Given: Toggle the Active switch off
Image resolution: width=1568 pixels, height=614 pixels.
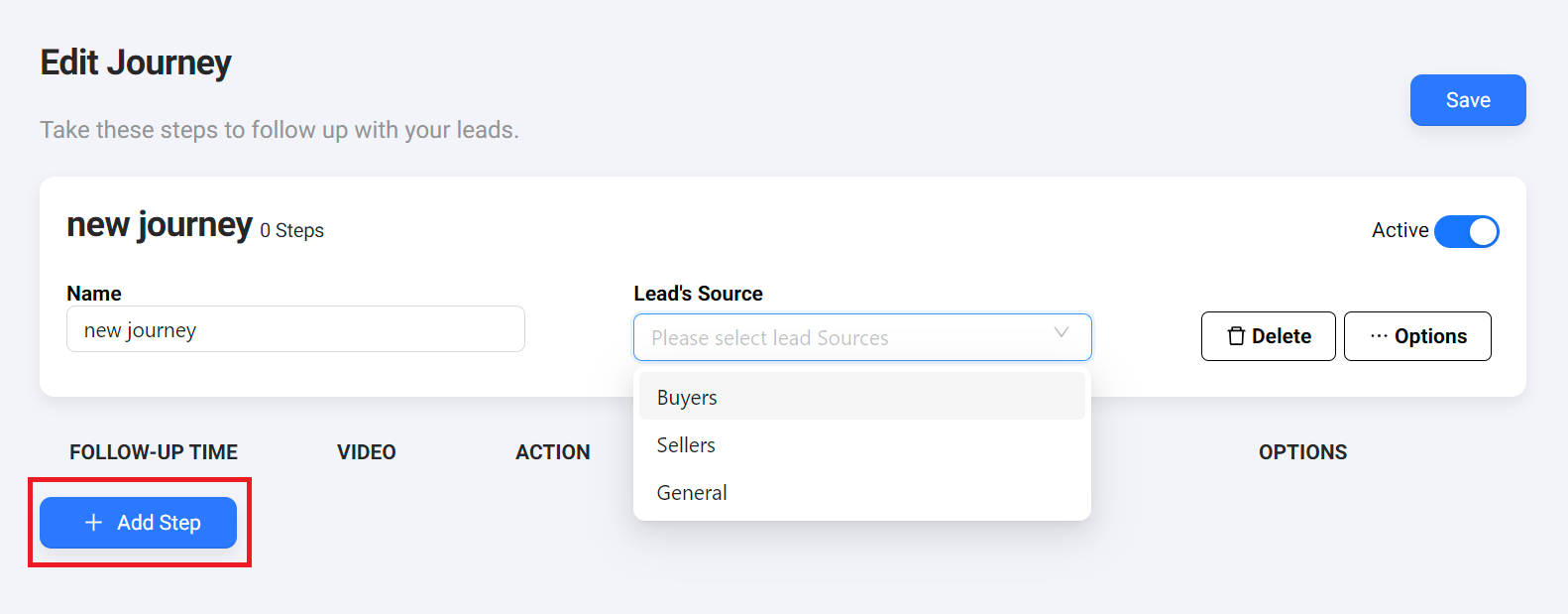Looking at the screenshot, I should point(1466,231).
